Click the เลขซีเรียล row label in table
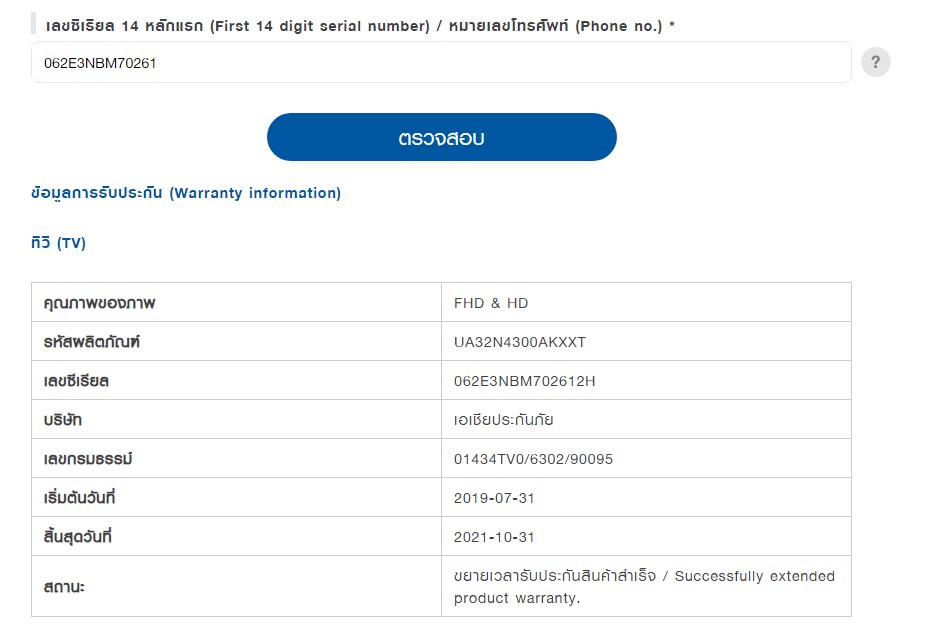Image resolution: width=935 pixels, height=636 pixels. [x=76, y=381]
